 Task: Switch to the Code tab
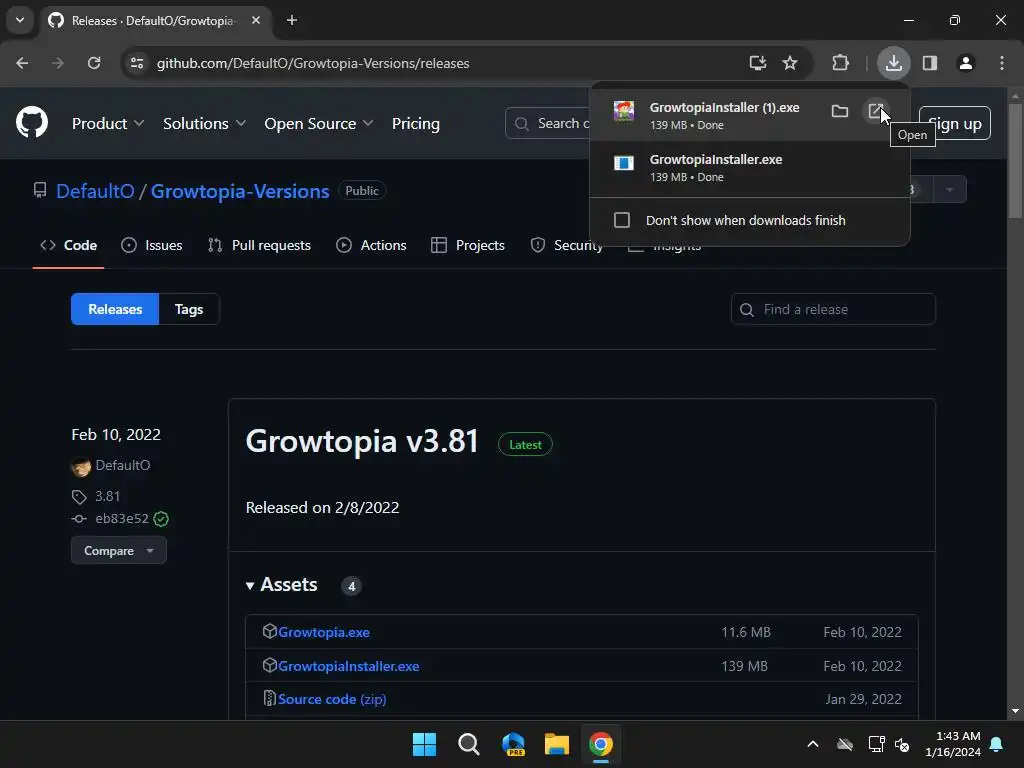[69, 246]
